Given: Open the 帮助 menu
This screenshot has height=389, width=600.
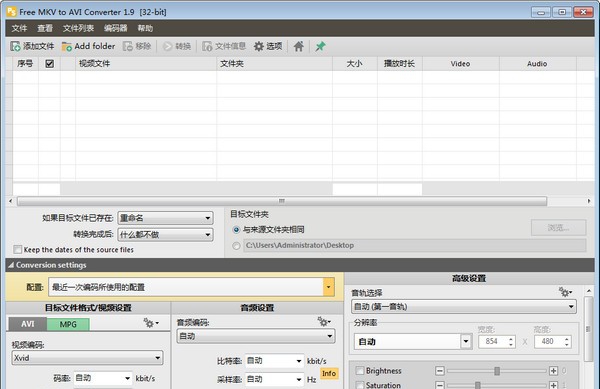Looking at the screenshot, I should tap(145, 28).
